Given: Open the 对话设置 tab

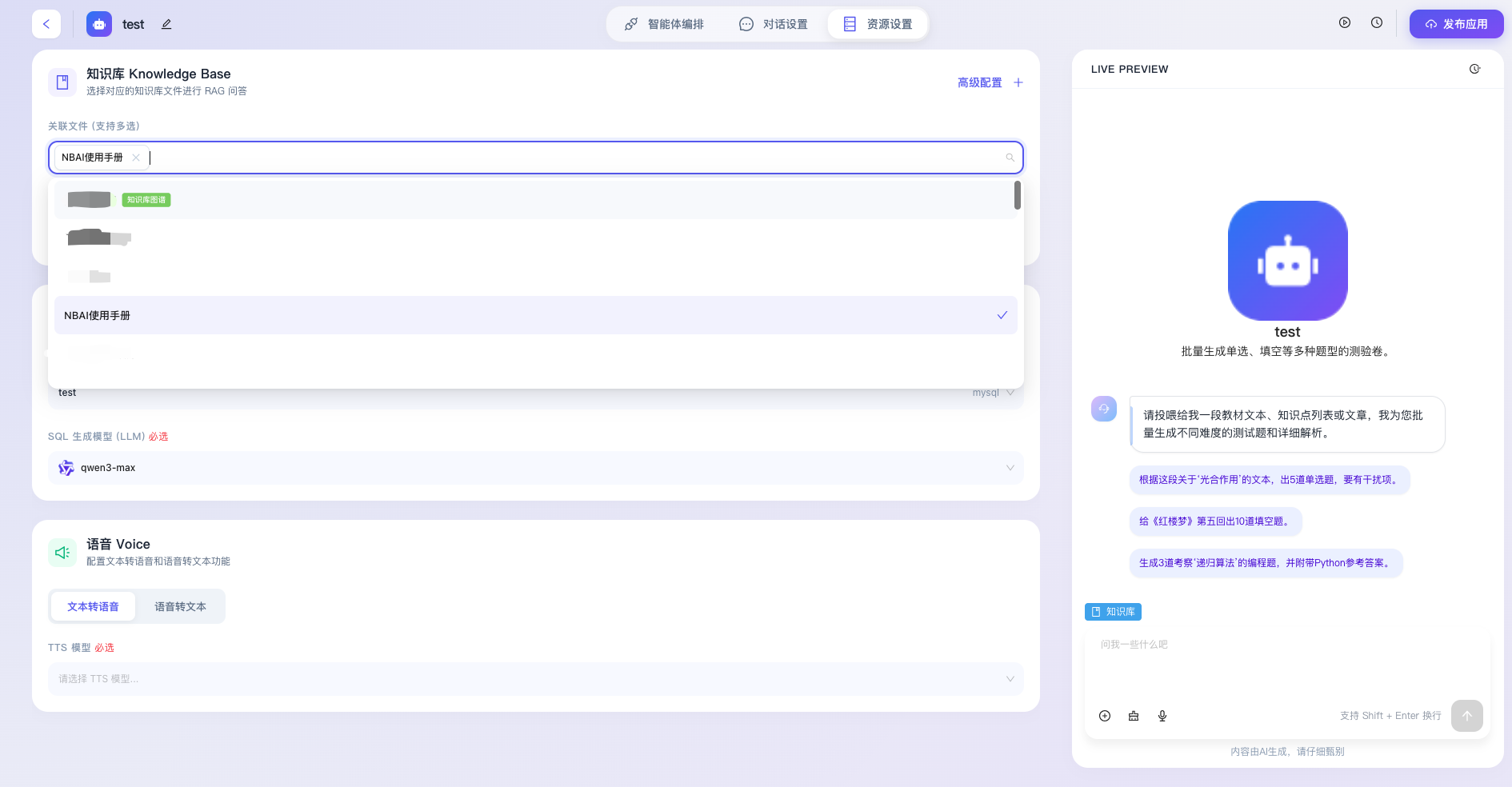Looking at the screenshot, I should pyautogui.click(x=774, y=24).
